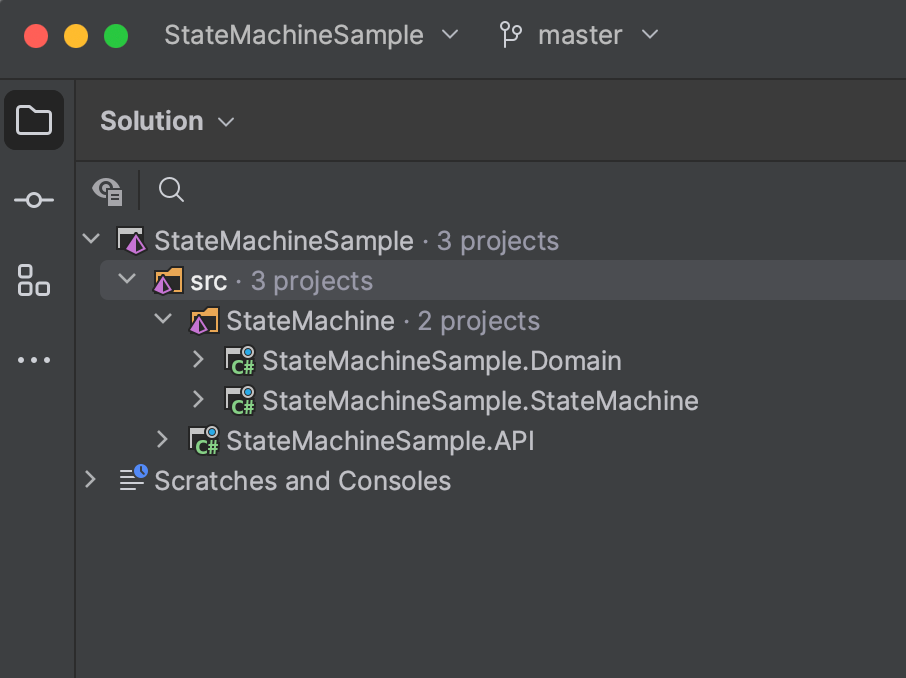Open the folder Solution Explorer sidebar icon
Viewport: 906px width, 678px height.
click(x=34, y=120)
